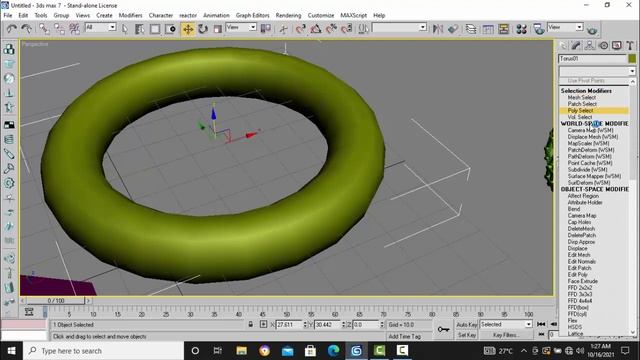The width and height of the screenshot is (640, 360).
Task: Click the X coordinate spinner arrows
Action: click(305, 324)
